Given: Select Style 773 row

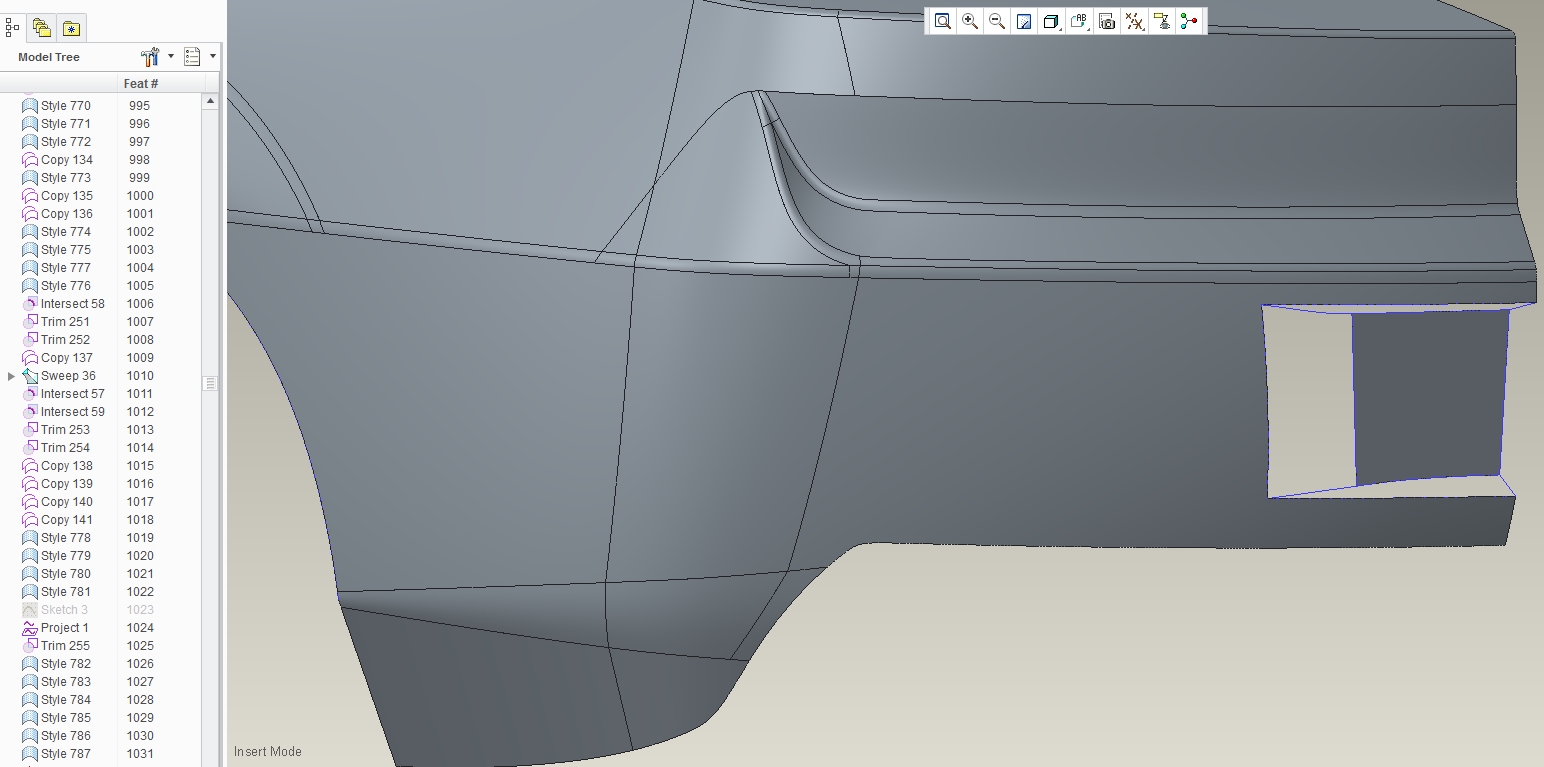Looking at the screenshot, I should point(65,178).
